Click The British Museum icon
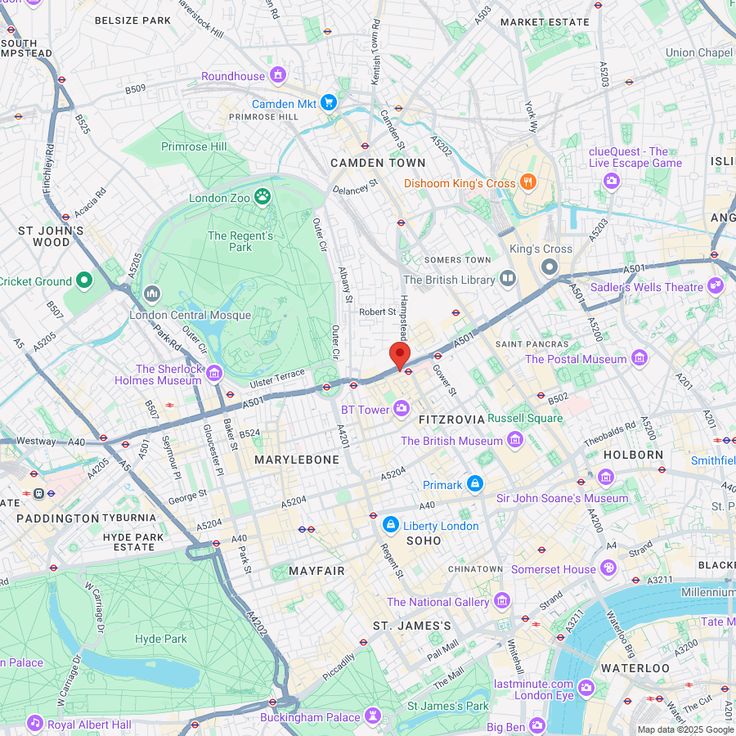 (515, 440)
